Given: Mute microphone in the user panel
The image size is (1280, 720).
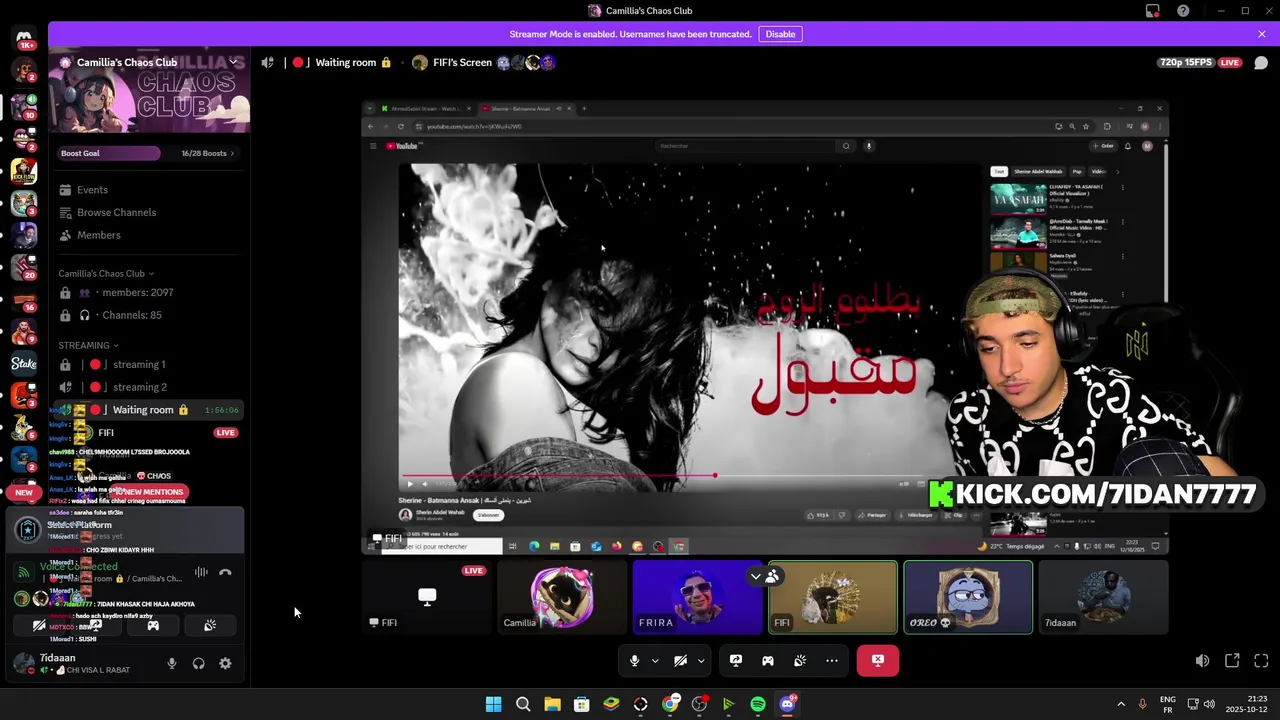Looking at the screenshot, I should pyautogui.click(x=172, y=663).
